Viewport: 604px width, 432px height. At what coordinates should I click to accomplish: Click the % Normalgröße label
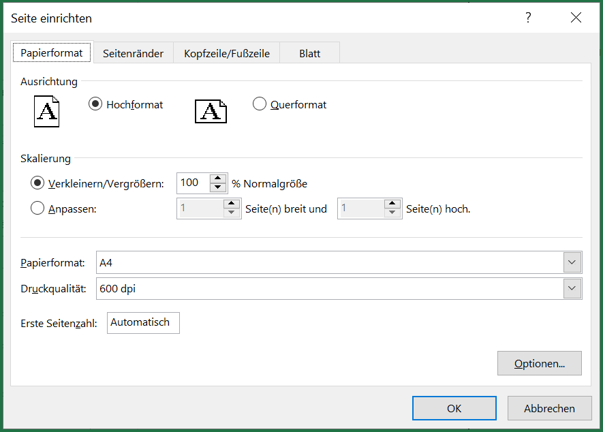tap(269, 184)
